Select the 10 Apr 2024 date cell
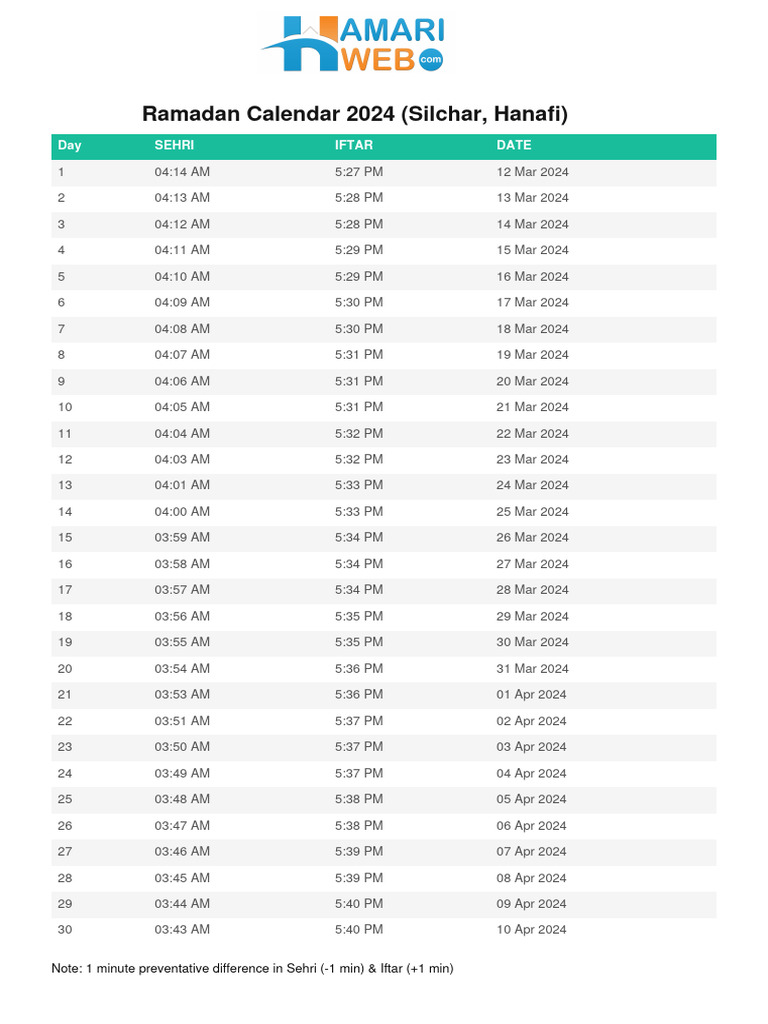Screen dimensions: 768x1024 coord(531,929)
